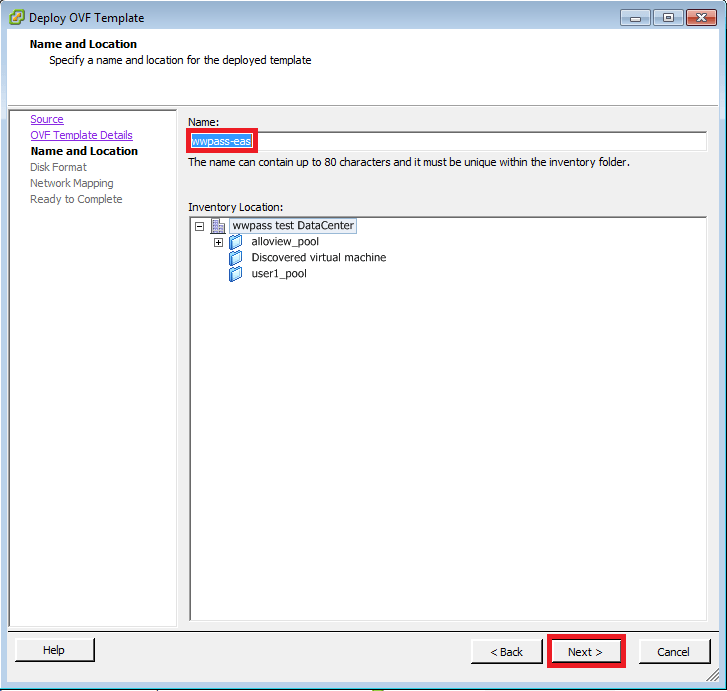Click the user1_pool folder icon
This screenshot has width=727, height=691.
pos(236,274)
